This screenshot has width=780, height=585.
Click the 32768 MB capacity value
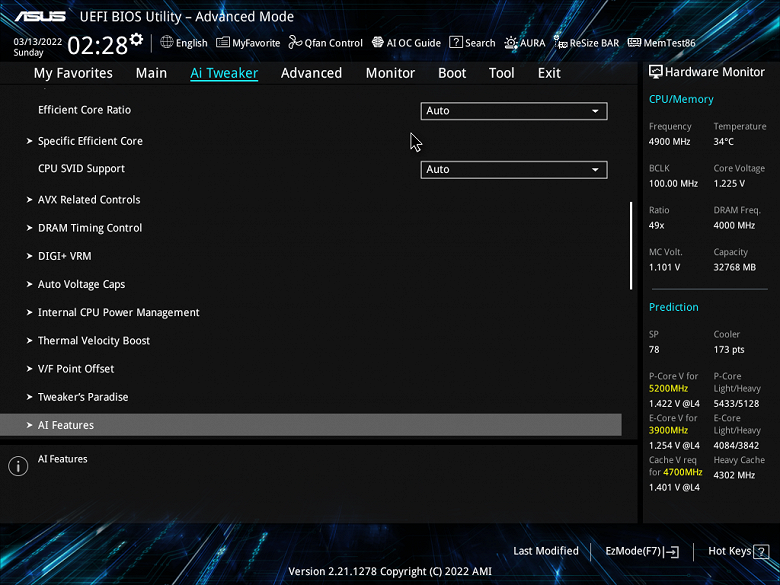tap(735, 268)
